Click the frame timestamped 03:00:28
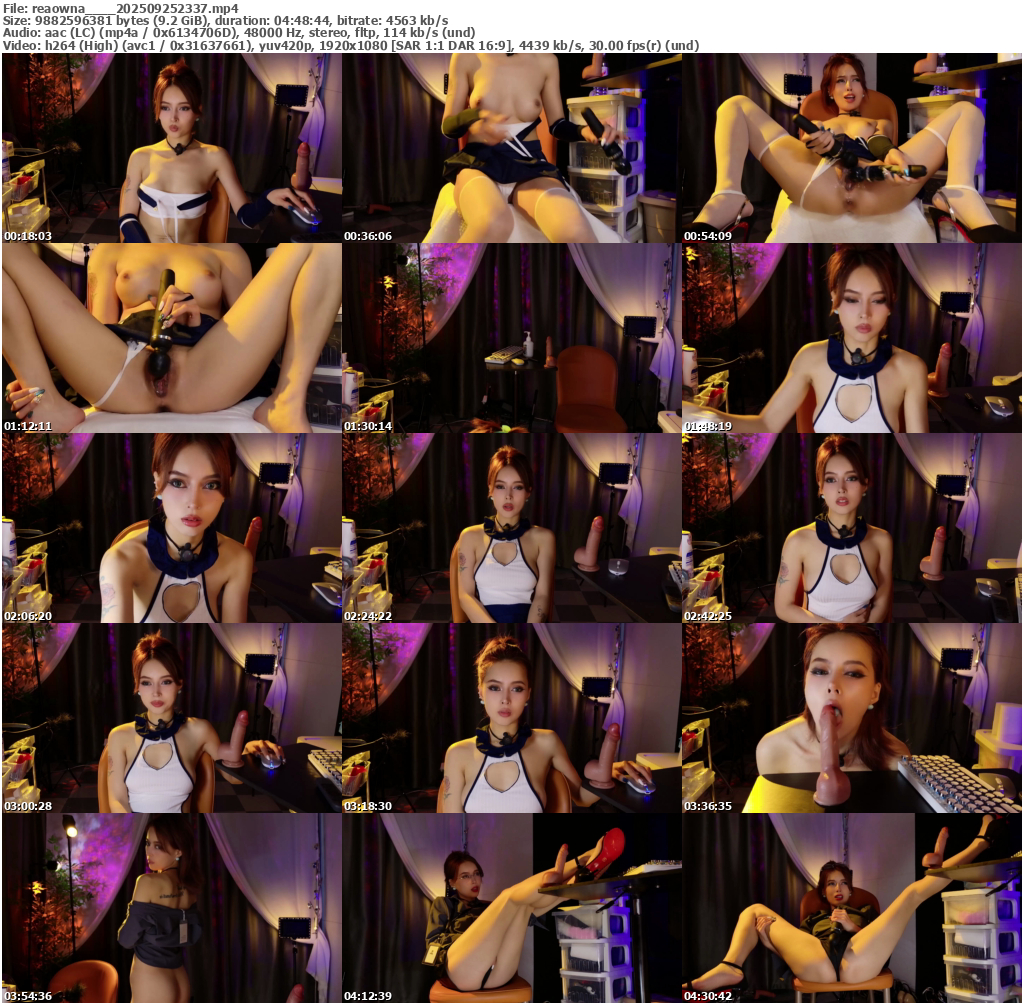1024x1003 pixels. tap(171, 718)
